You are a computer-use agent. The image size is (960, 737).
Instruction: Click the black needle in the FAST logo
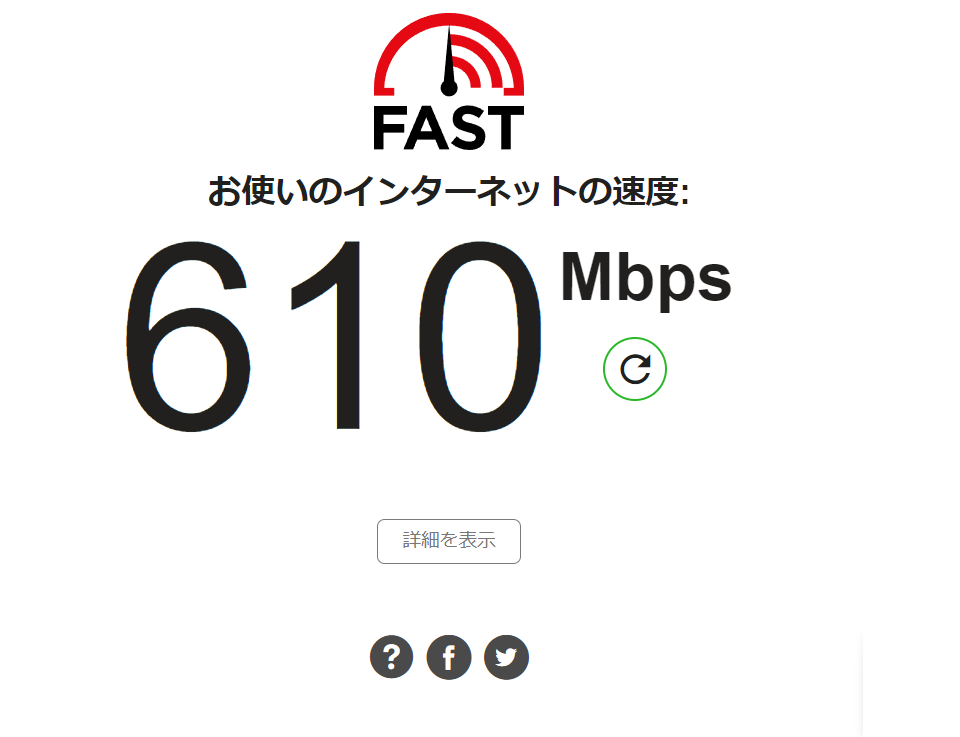click(x=449, y=61)
